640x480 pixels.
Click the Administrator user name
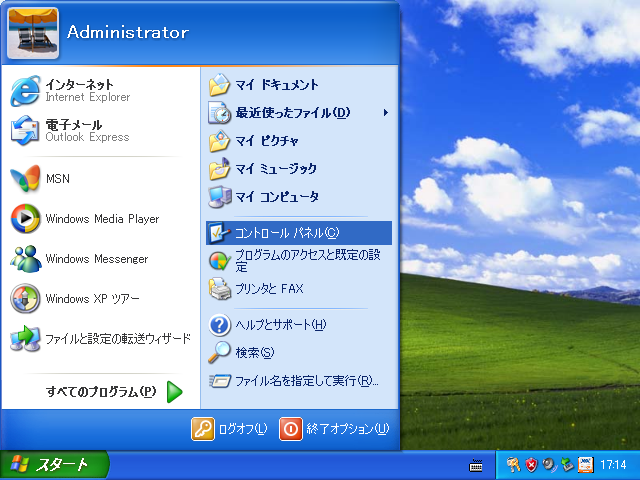(x=128, y=33)
